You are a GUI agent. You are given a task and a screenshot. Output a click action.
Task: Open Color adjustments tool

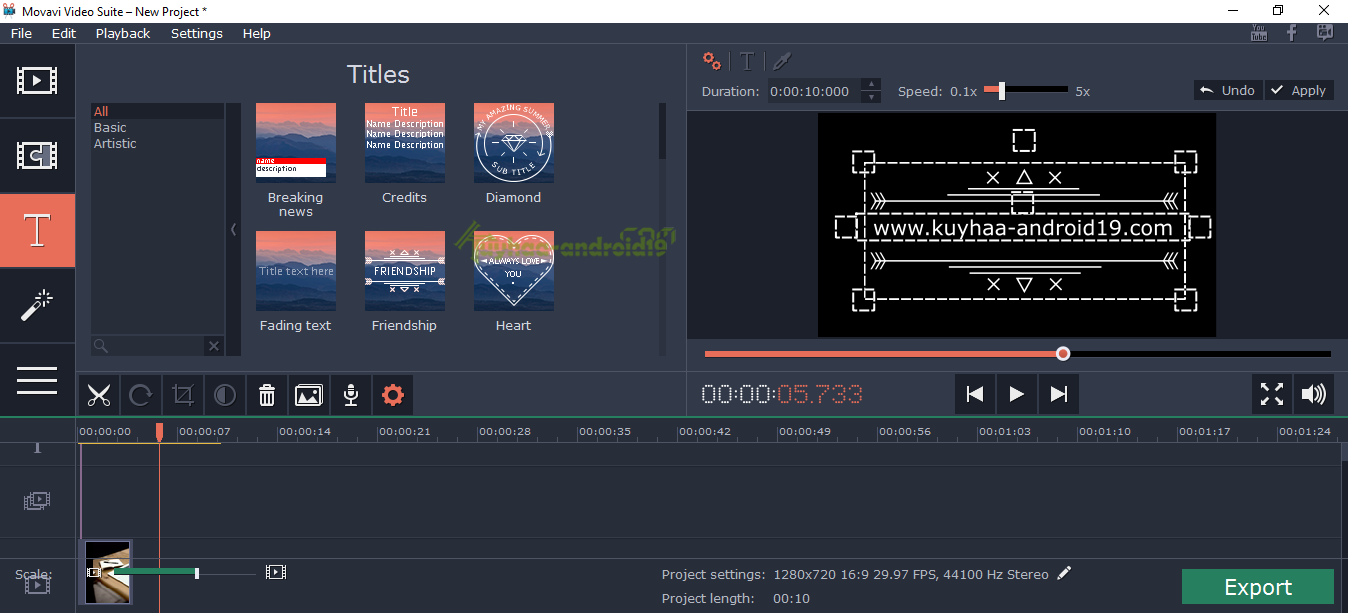[224, 395]
